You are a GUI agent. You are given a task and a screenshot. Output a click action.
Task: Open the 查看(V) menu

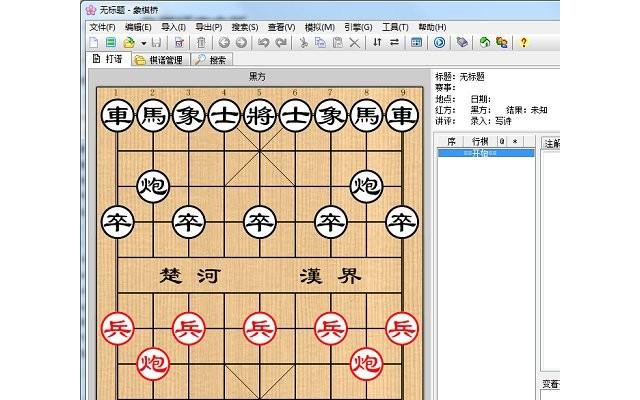(281, 27)
